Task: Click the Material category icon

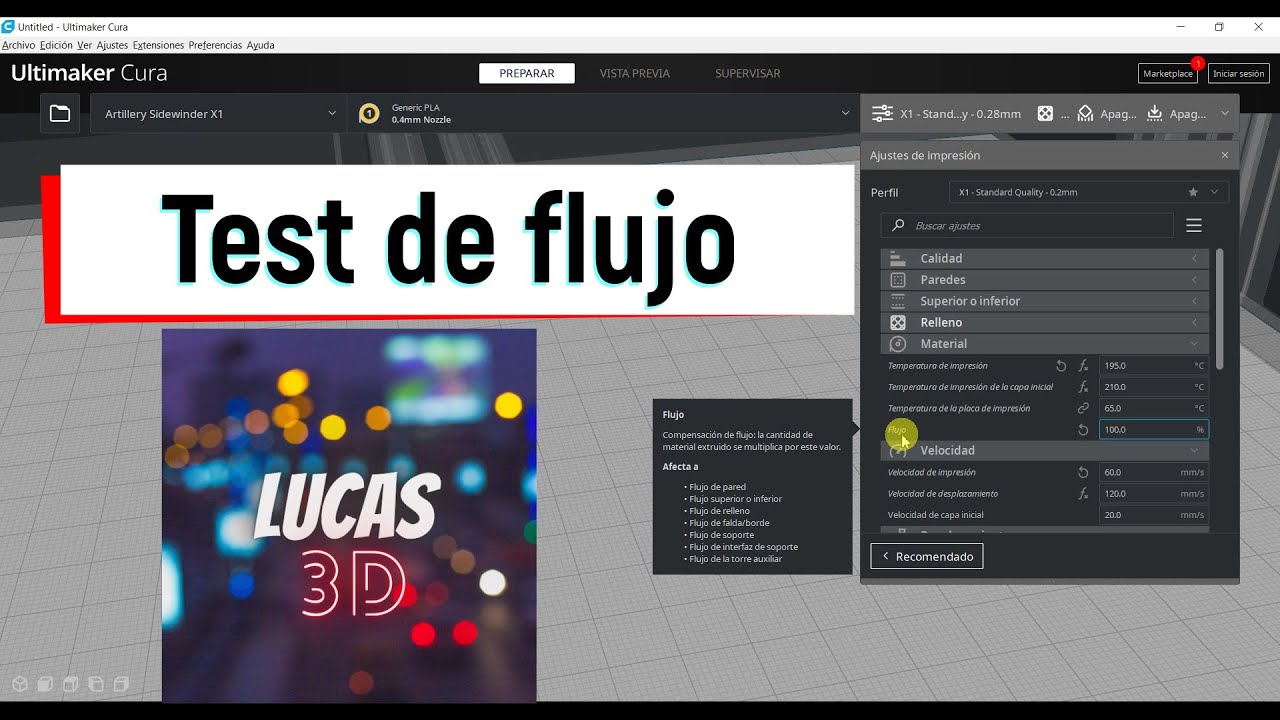Action: 898,344
